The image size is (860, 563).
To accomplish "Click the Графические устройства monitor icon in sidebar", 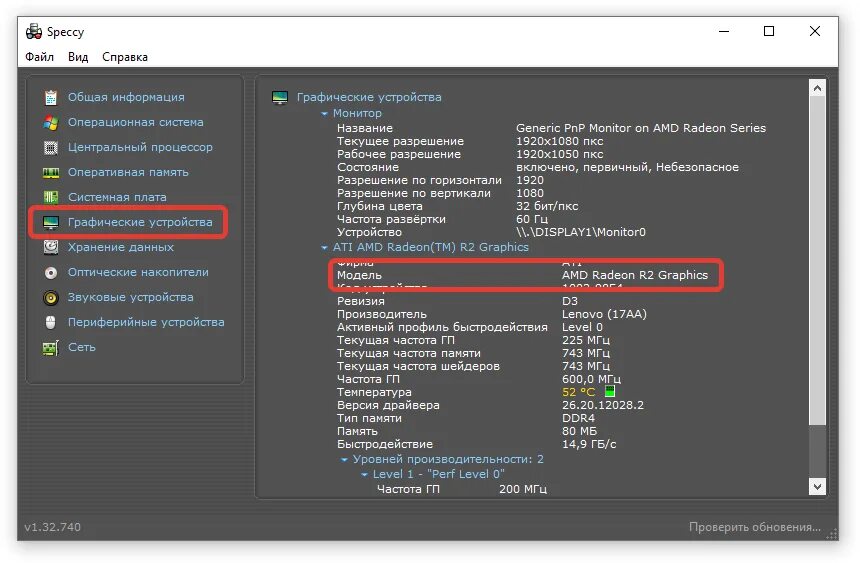I will 51,222.
